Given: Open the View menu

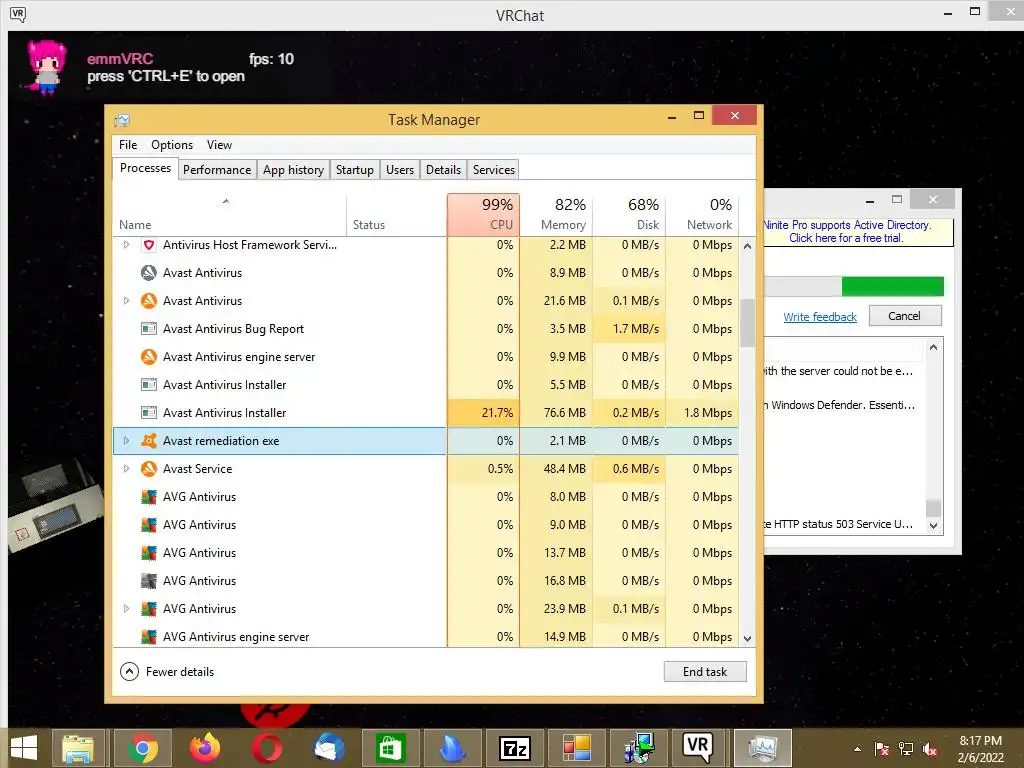Looking at the screenshot, I should (219, 145).
